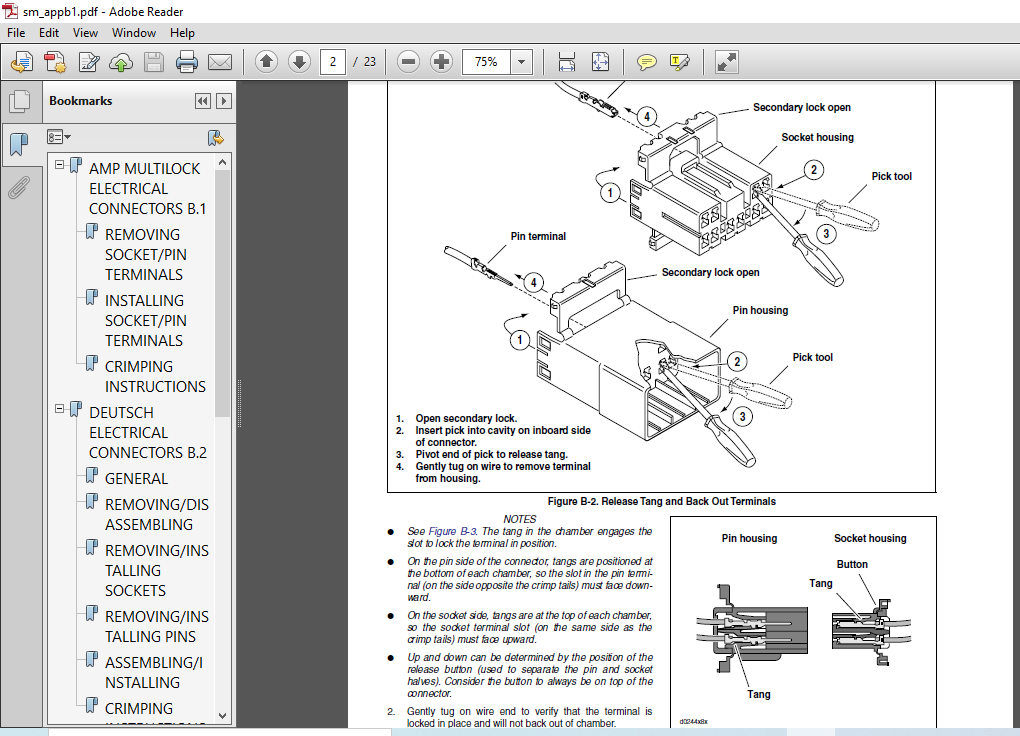Open the Edit menu
Viewport: 1020px width, 736px height.
pyautogui.click(x=49, y=33)
